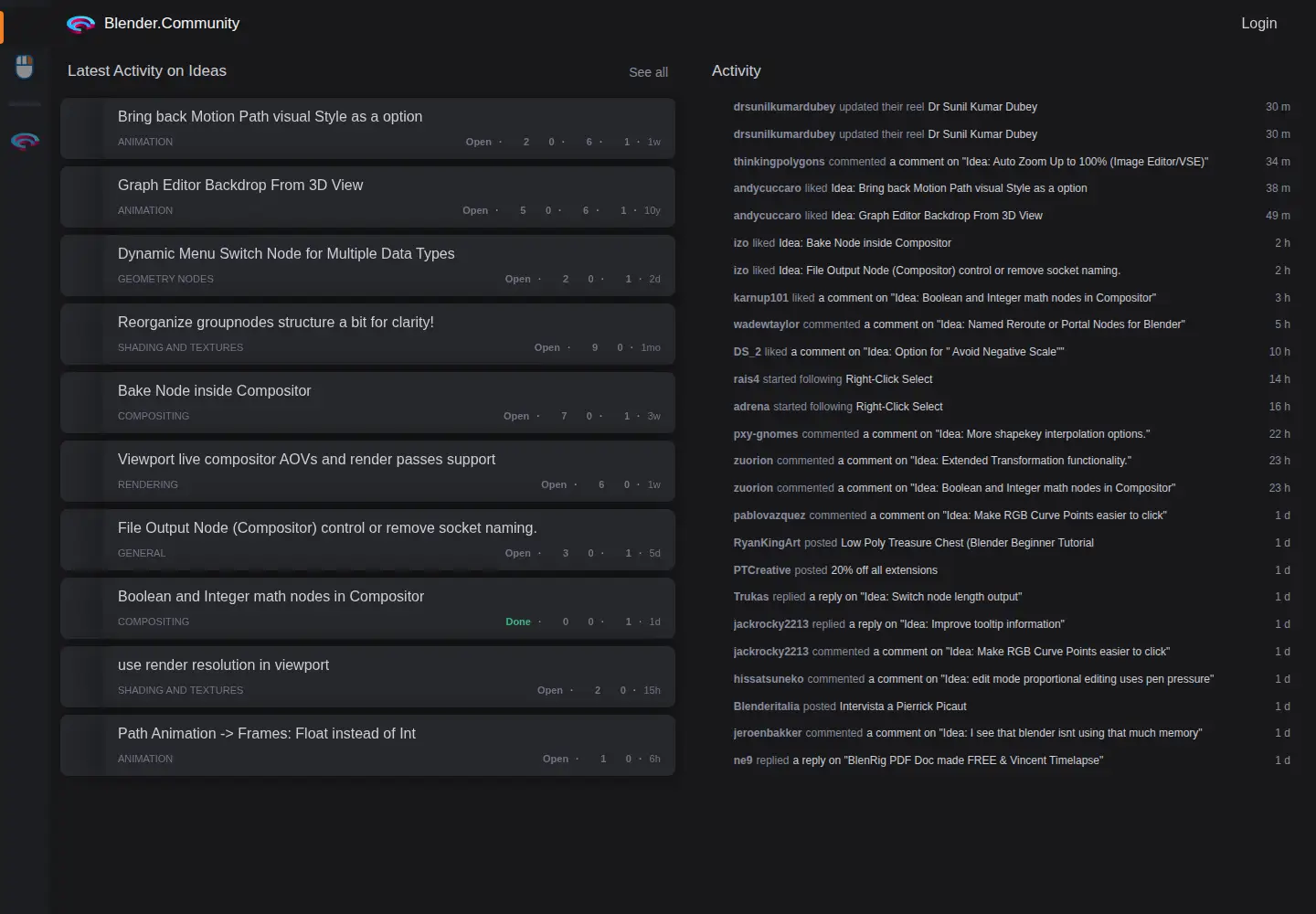Click GENERAL category label
1316x914 pixels.
[x=142, y=553]
